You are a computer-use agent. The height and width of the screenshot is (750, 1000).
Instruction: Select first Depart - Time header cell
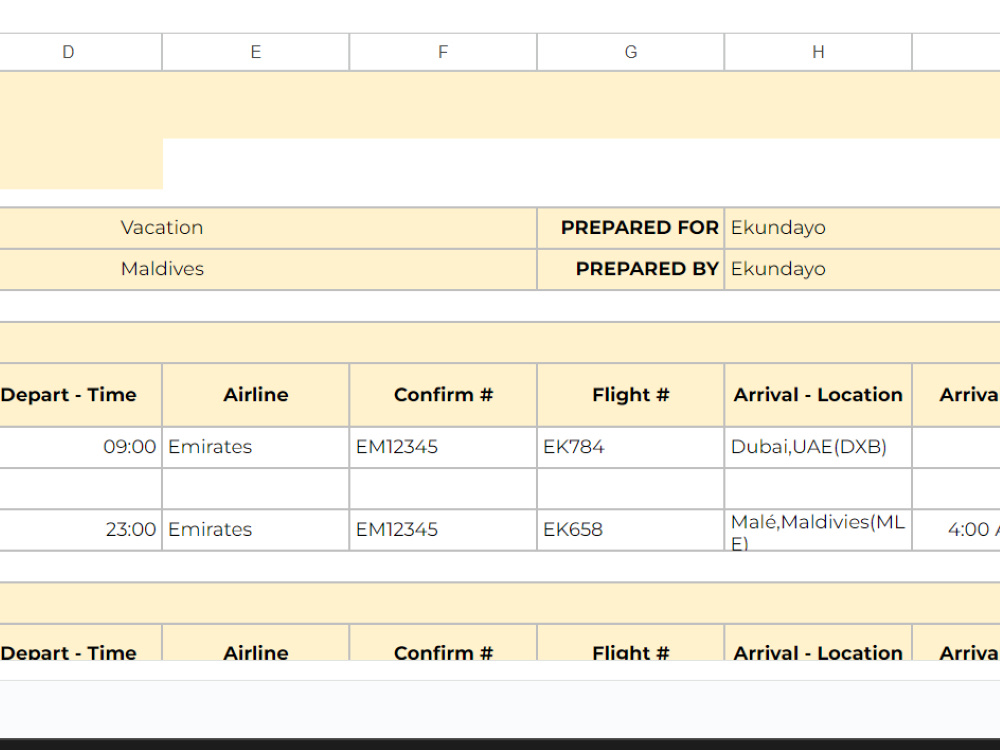point(81,395)
